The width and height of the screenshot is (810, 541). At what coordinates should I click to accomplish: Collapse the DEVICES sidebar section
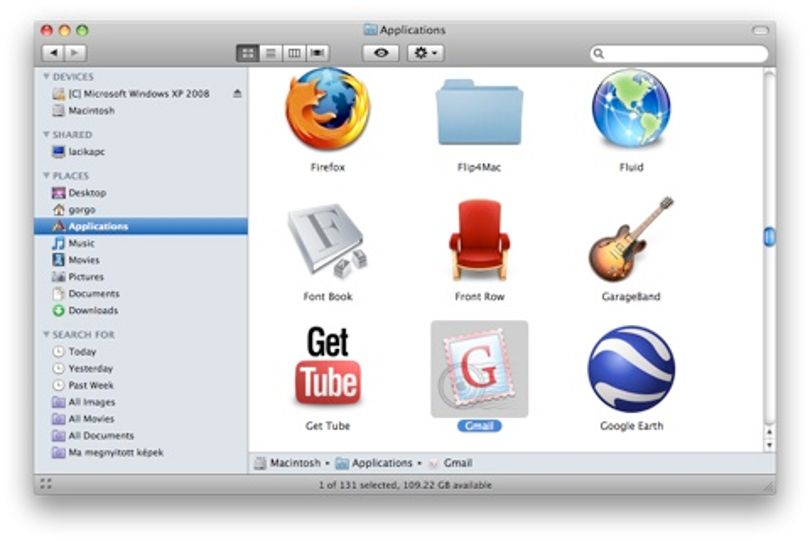(46, 76)
